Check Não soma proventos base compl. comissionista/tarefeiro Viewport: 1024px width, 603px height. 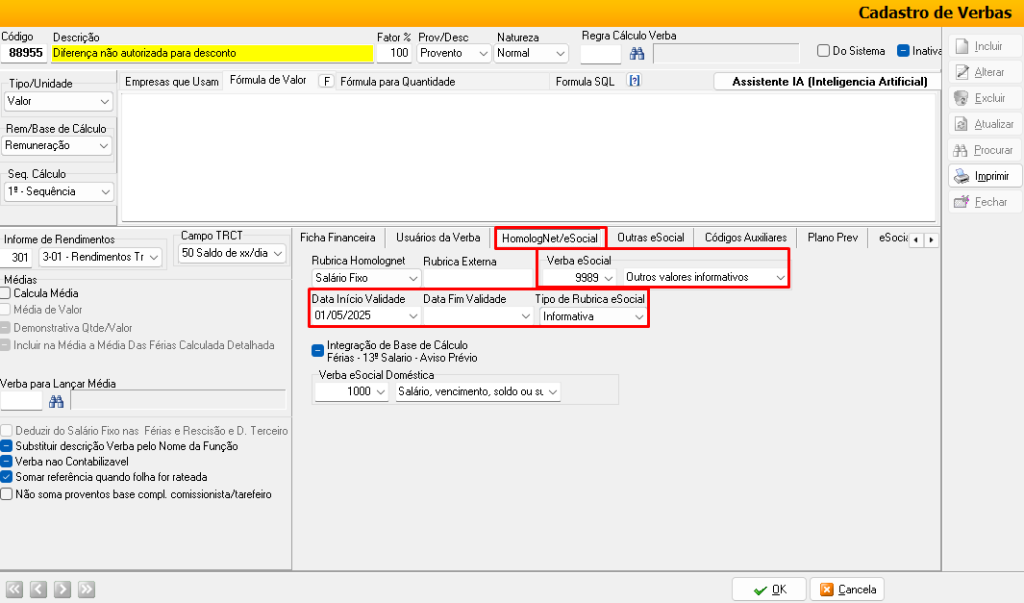click(7, 494)
